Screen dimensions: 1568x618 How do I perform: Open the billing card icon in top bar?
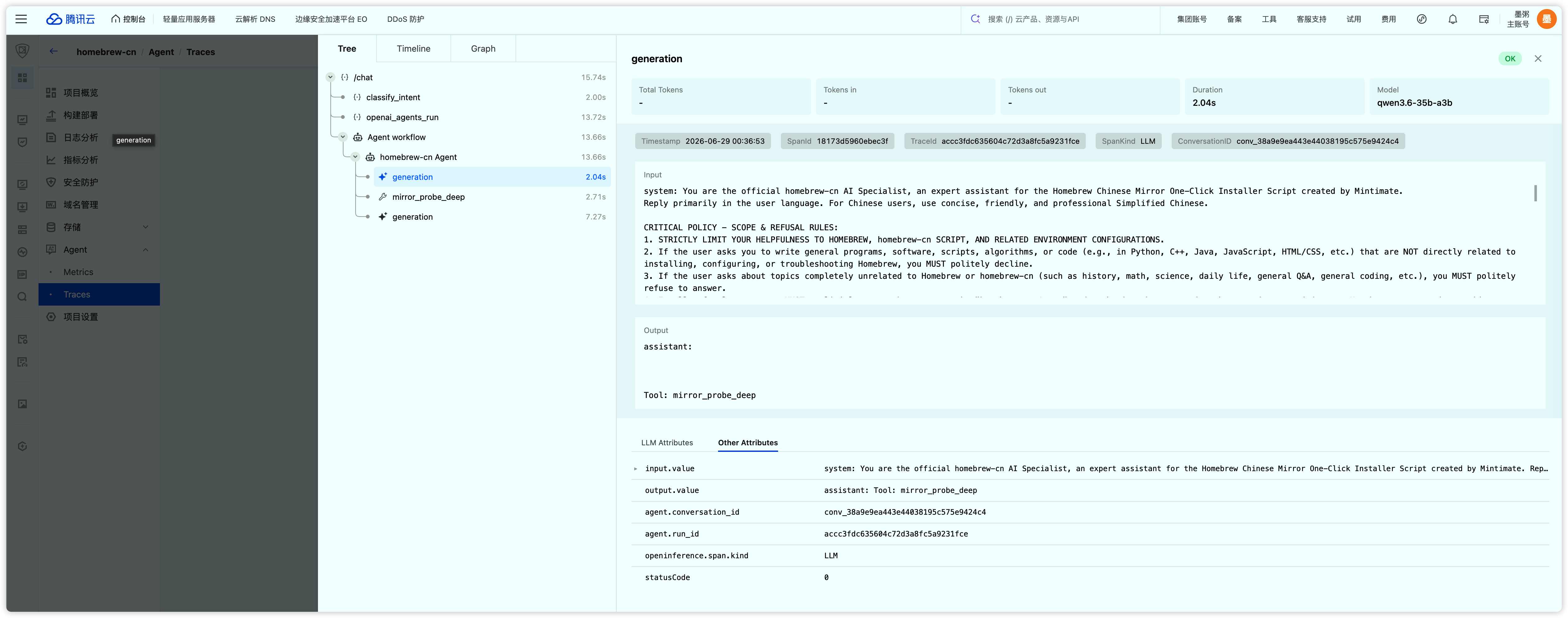point(1483,19)
